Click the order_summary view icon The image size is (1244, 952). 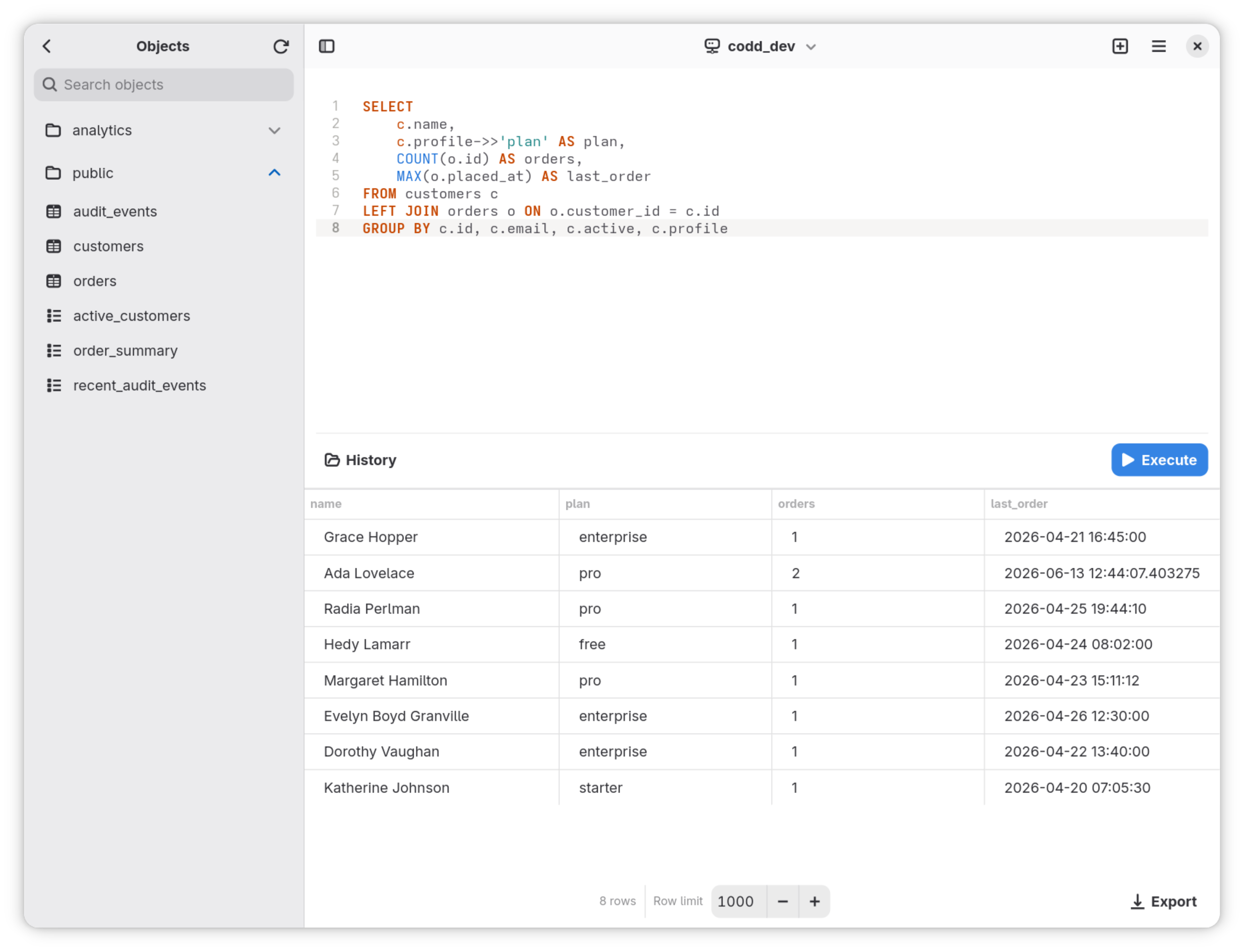[54, 351]
